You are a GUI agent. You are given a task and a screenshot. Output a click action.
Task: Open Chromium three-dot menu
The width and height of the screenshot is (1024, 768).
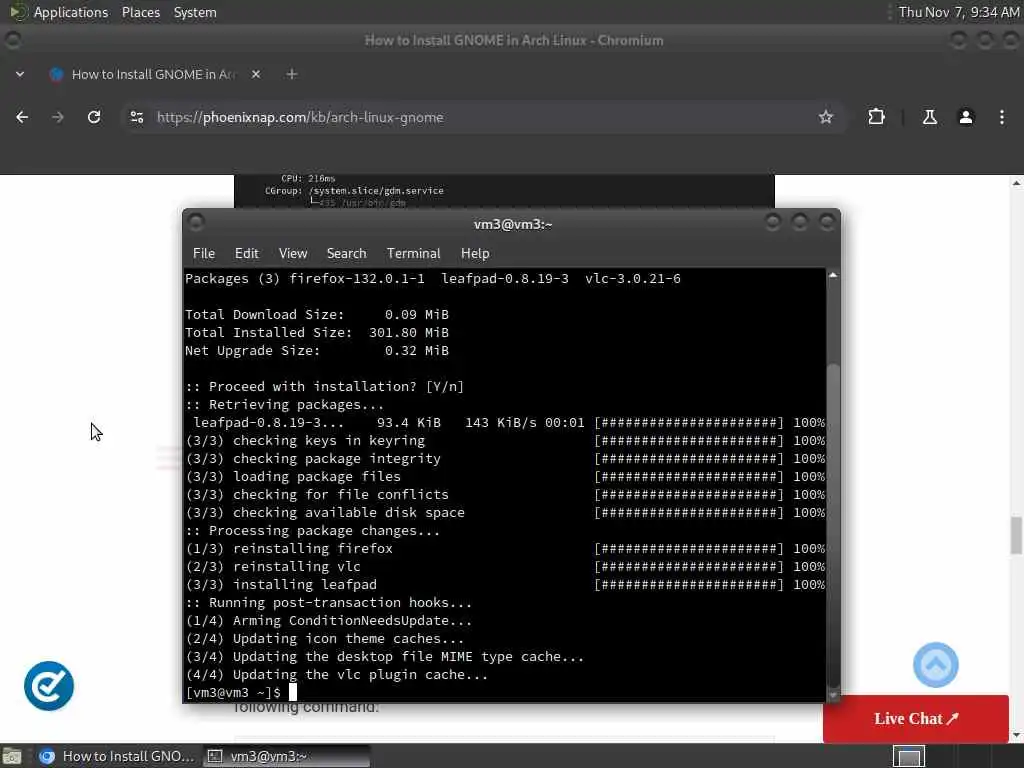pyautogui.click(x=1001, y=117)
